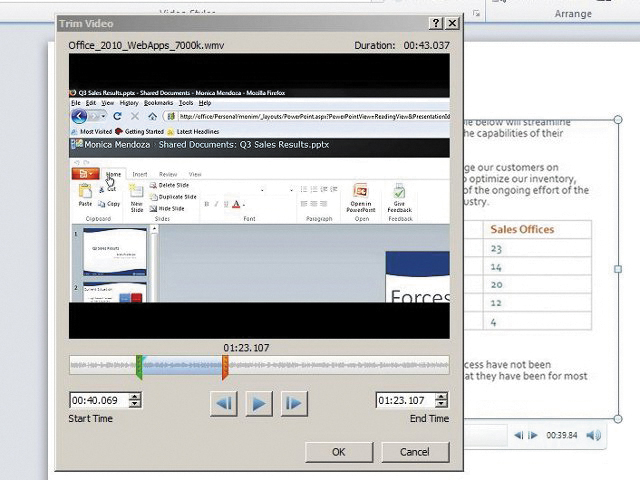The height and width of the screenshot is (480, 640).
Task: Open the Video Styles dialog launcher in the ribbon
Action: [476, 13]
